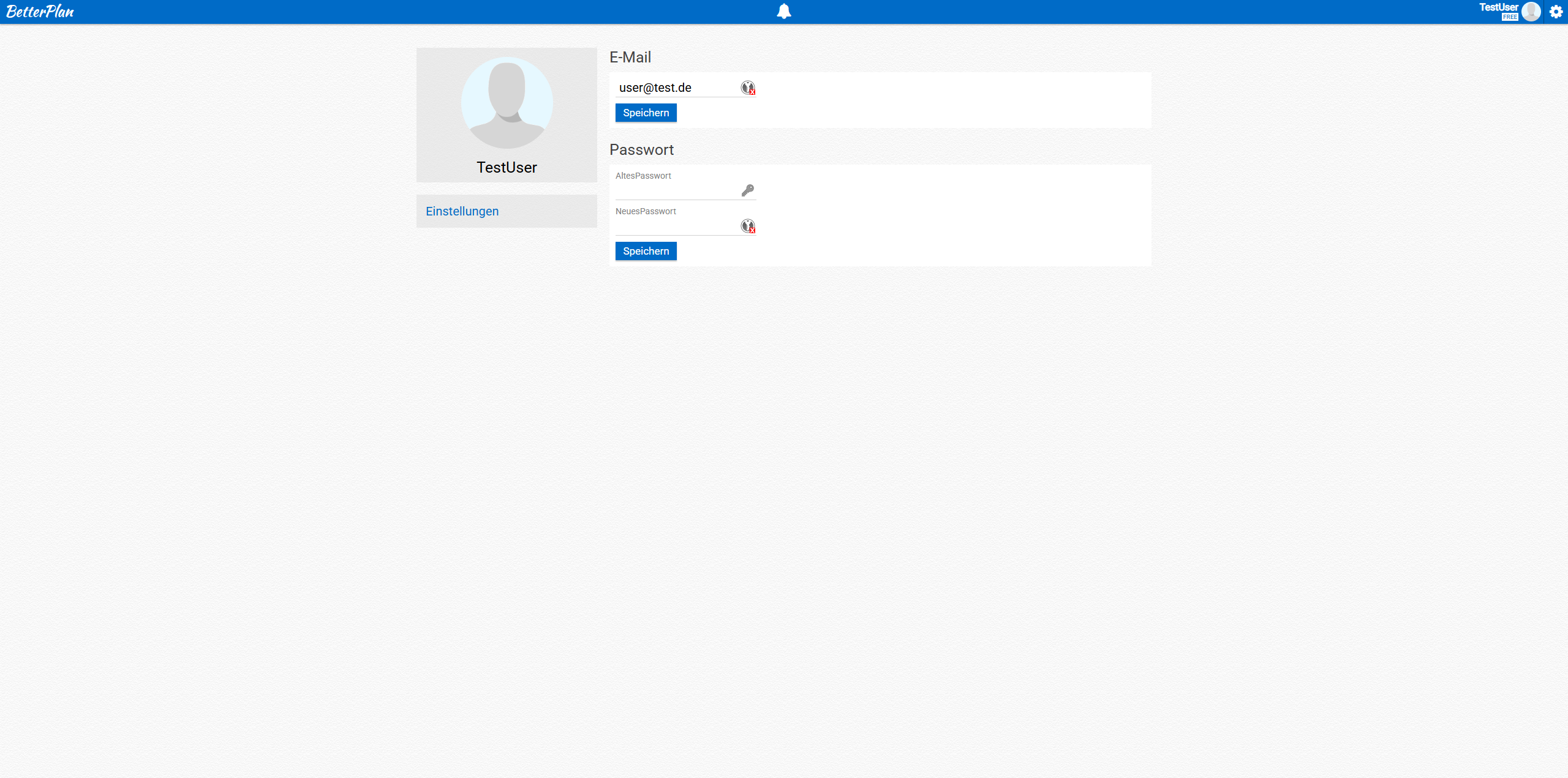
Task: Click the small user avatar in header
Action: pyautogui.click(x=1531, y=12)
